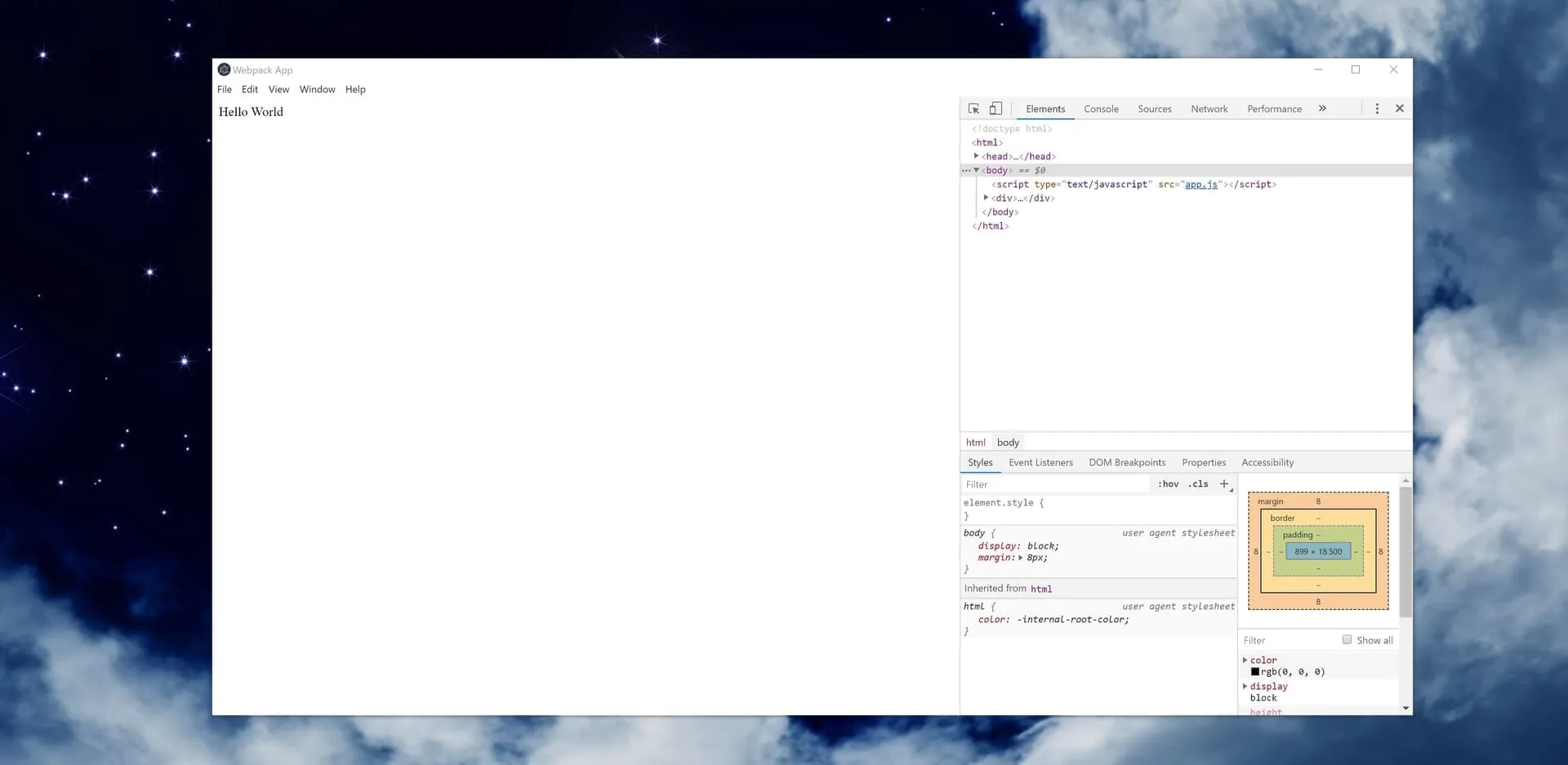Click the scroll down arrow in computed pane
This screenshot has height=765, width=1568.
[1405, 708]
